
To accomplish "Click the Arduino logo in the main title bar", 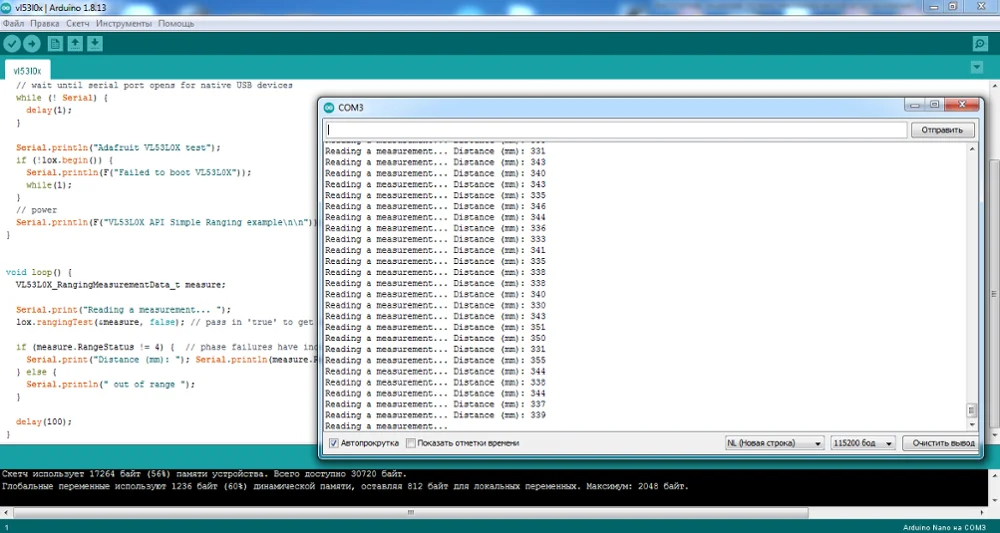I will 6,6.
